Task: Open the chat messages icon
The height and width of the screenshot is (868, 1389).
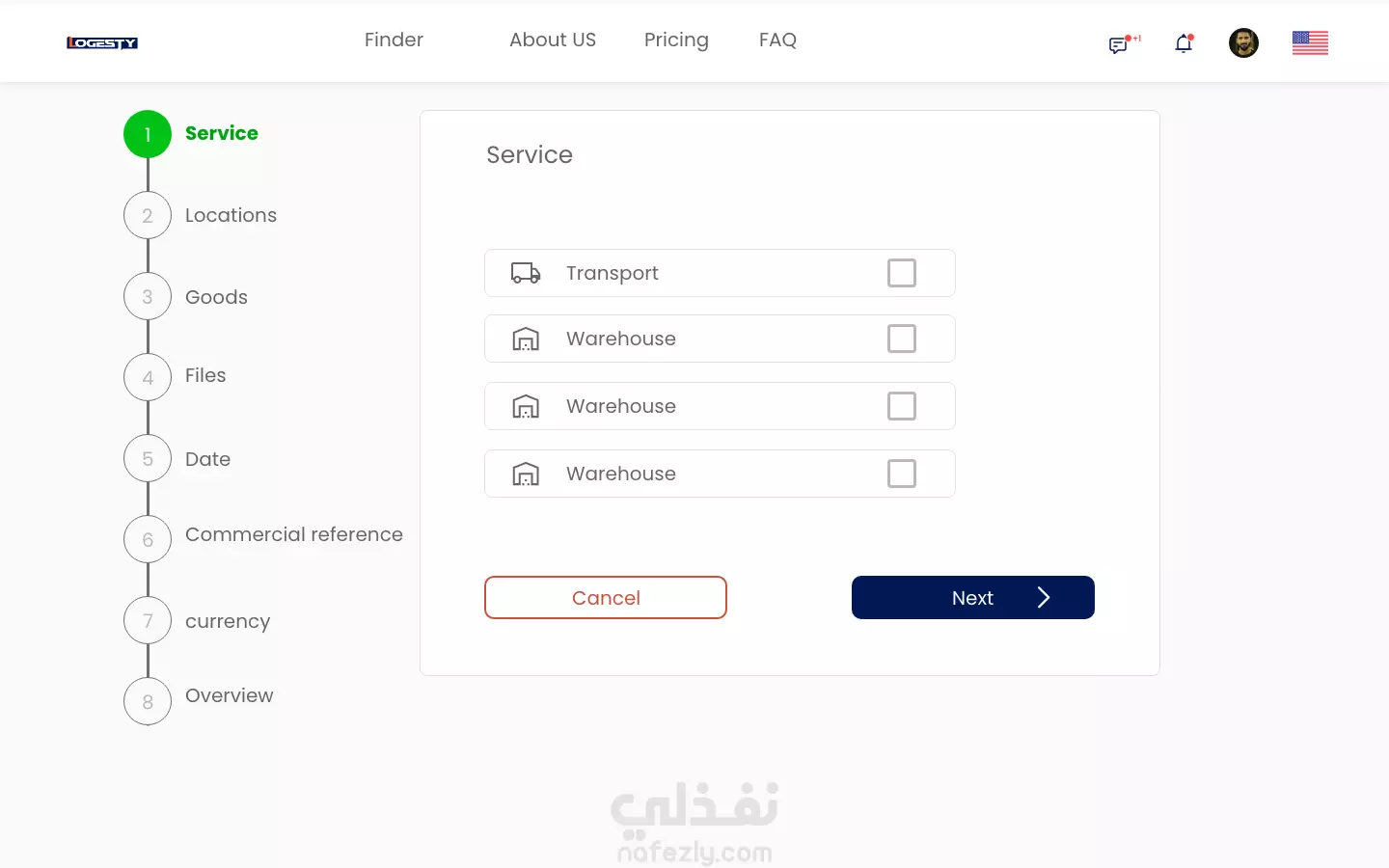Action: [x=1120, y=44]
